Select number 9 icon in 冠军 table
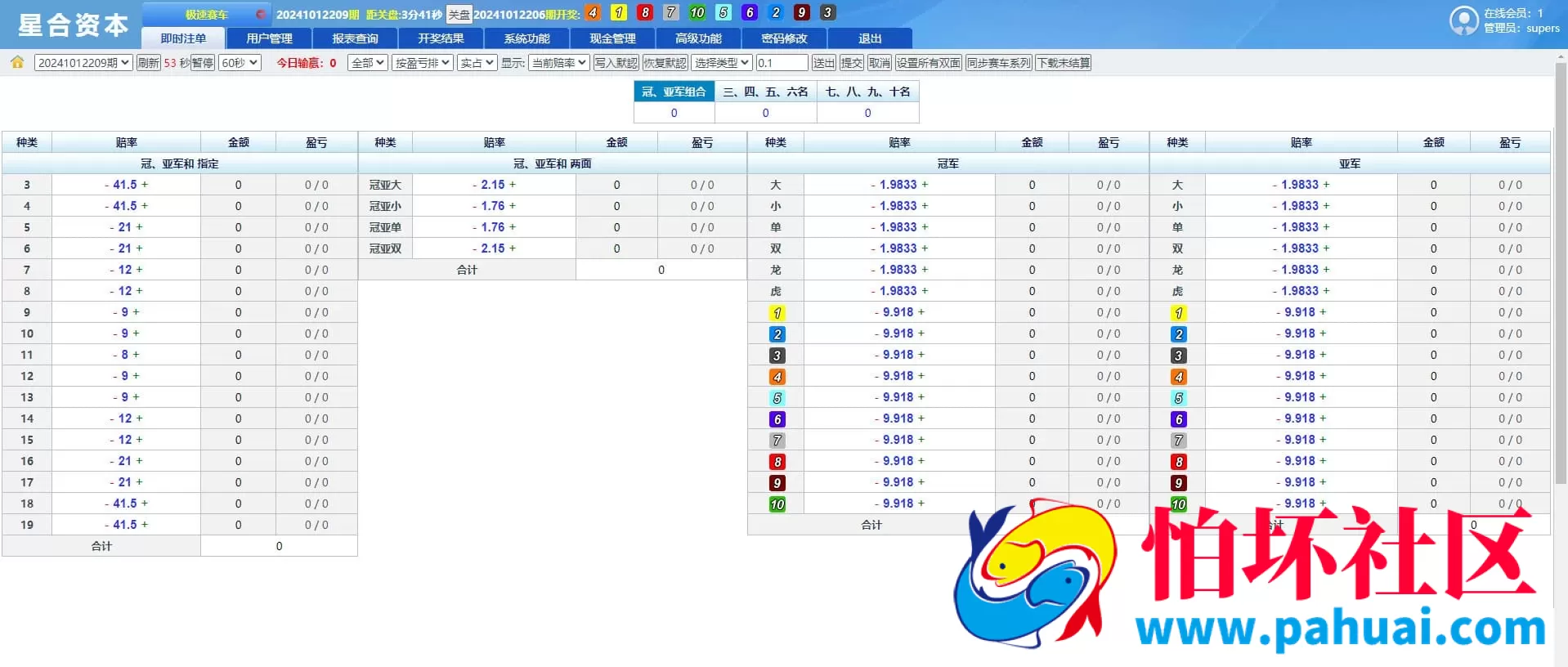 tap(777, 483)
